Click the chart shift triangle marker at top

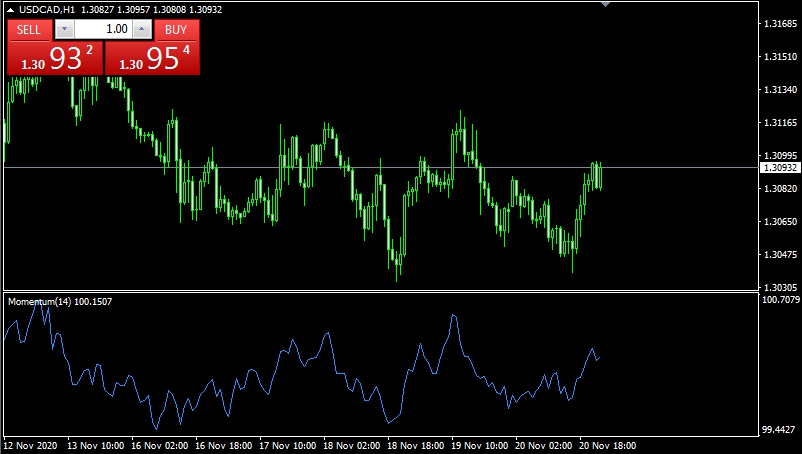tap(604, 4)
